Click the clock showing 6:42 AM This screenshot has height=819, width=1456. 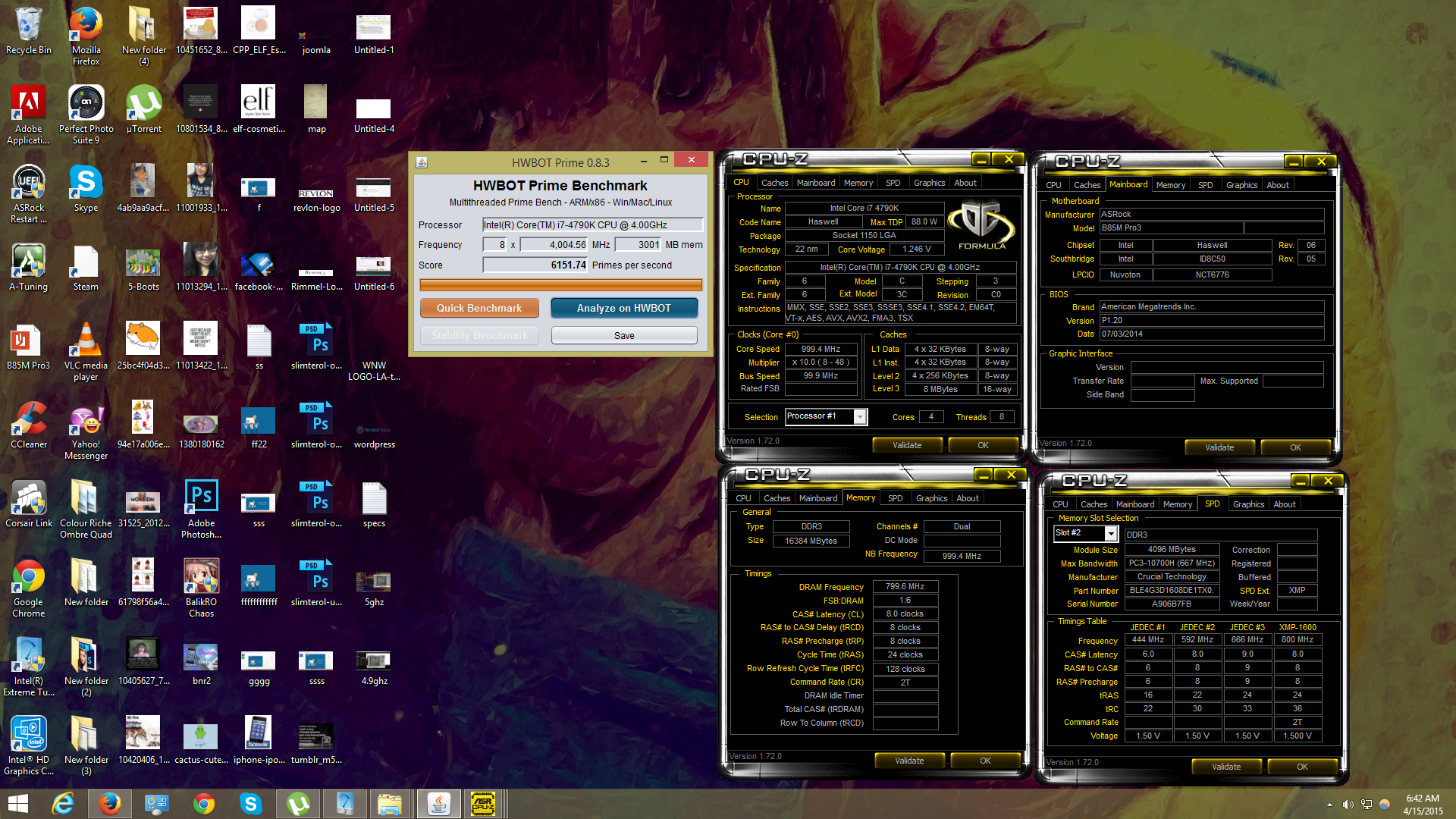click(x=1423, y=799)
